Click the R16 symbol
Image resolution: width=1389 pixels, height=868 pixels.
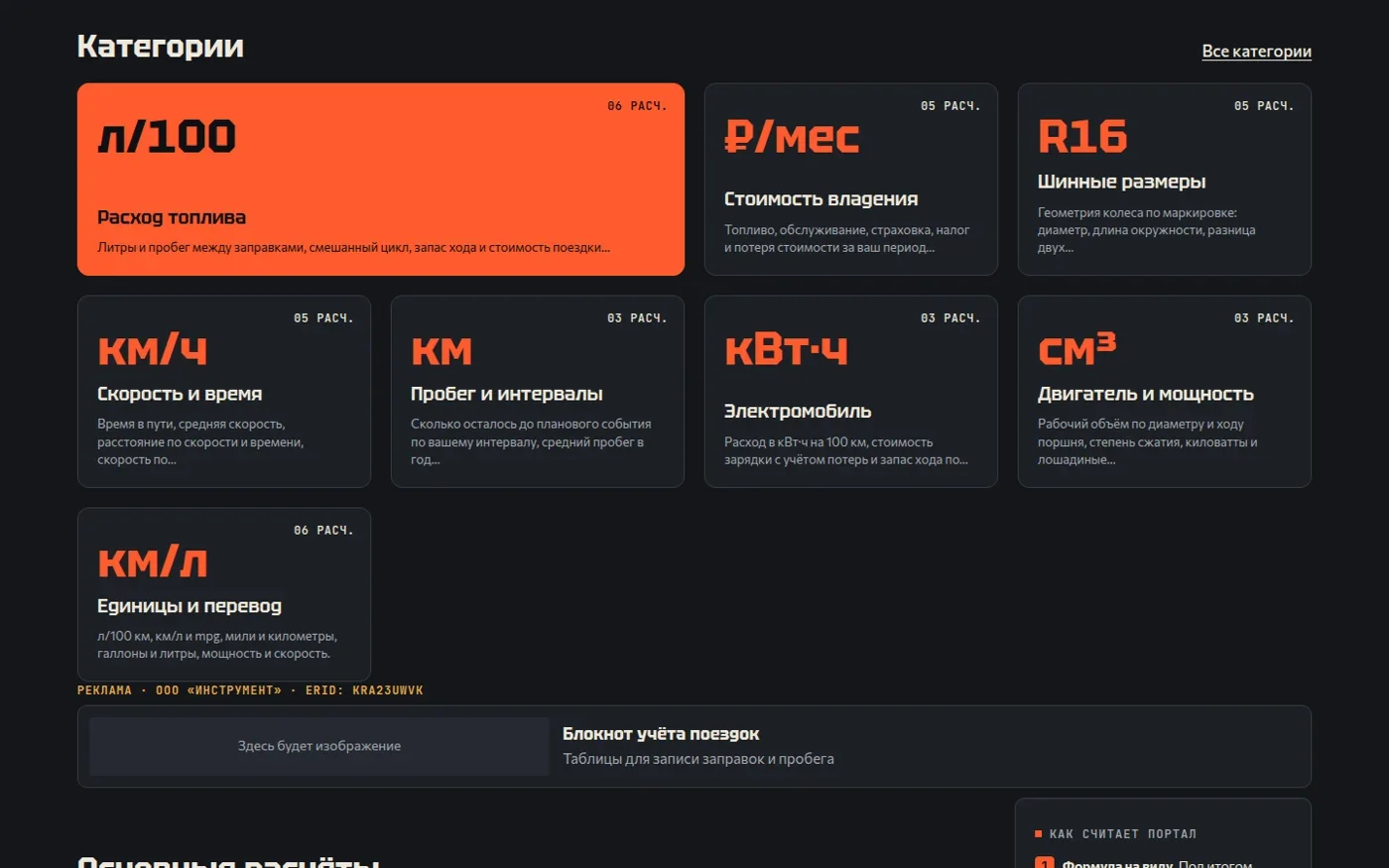[1082, 137]
